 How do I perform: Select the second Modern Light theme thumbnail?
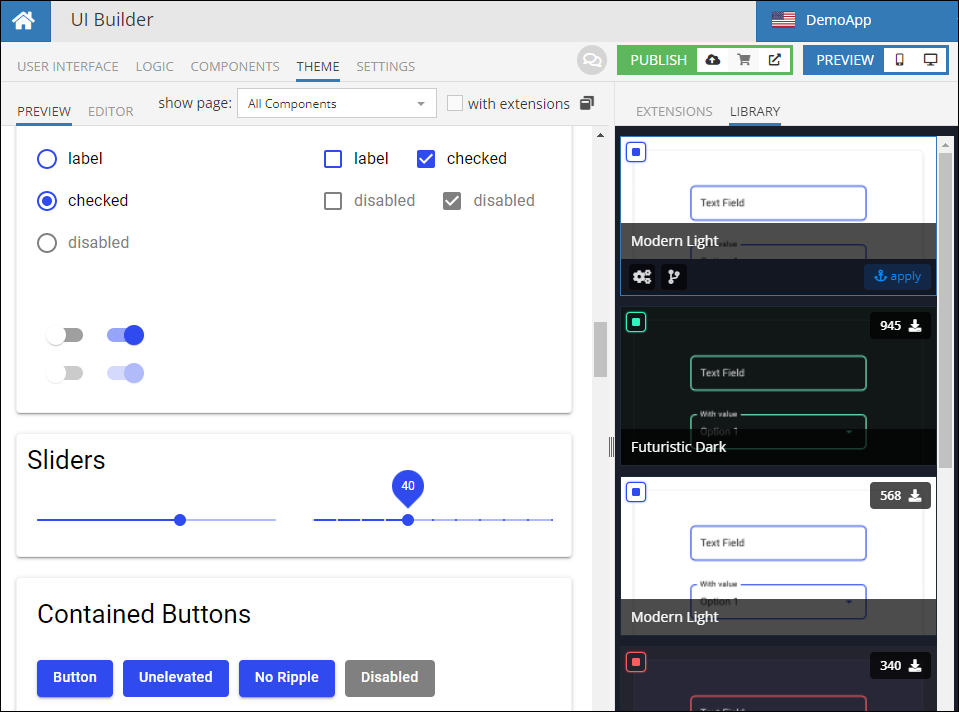[x=778, y=556]
